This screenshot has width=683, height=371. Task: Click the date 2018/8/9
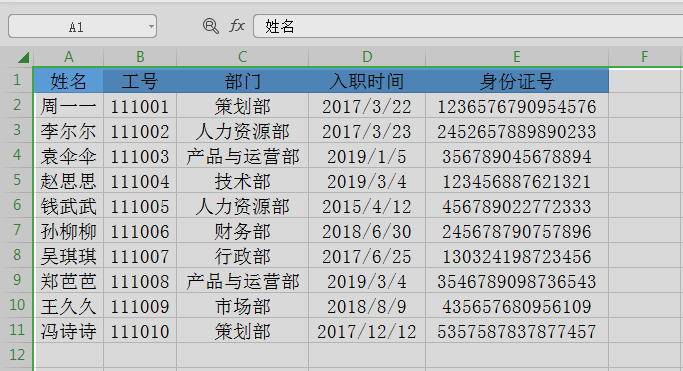pos(367,306)
